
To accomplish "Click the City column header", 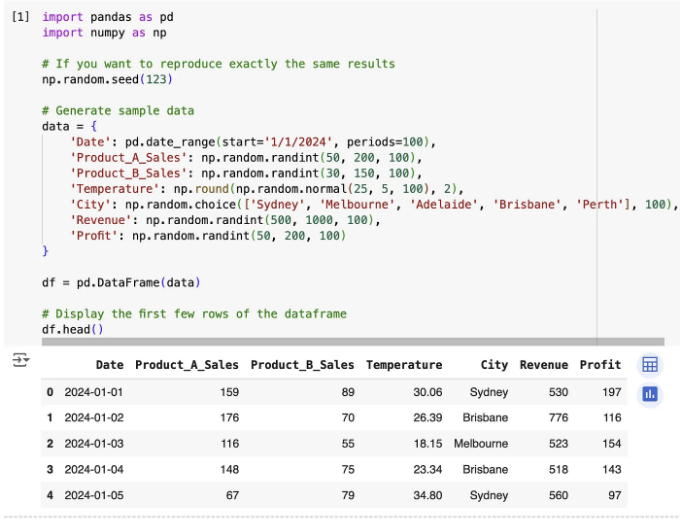I will [x=494, y=365].
